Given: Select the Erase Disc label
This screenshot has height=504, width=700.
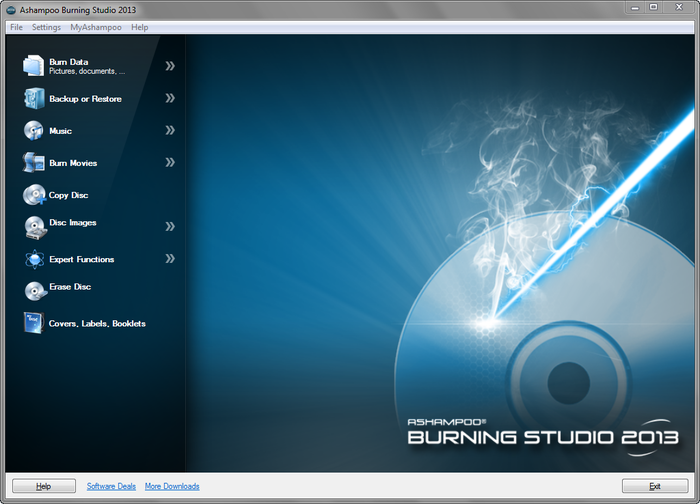Looking at the screenshot, I should click(70, 287).
